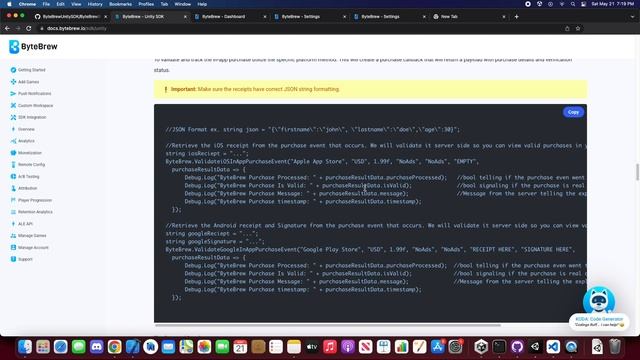Image resolution: width=640 pixels, height=360 pixels.
Task: Open GitHub Desktop from the Dock
Action: (517, 347)
